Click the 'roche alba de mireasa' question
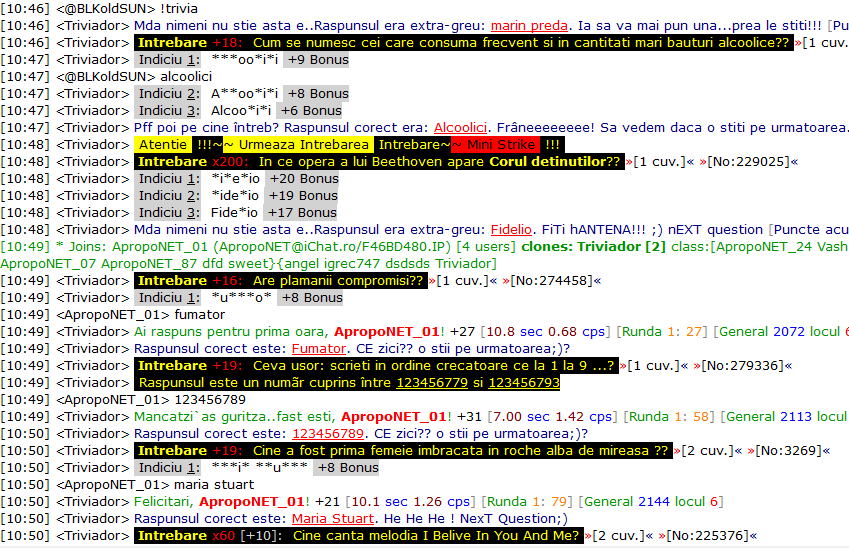Image resolution: width=849 pixels, height=548 pixels. [x=403, y=451]
